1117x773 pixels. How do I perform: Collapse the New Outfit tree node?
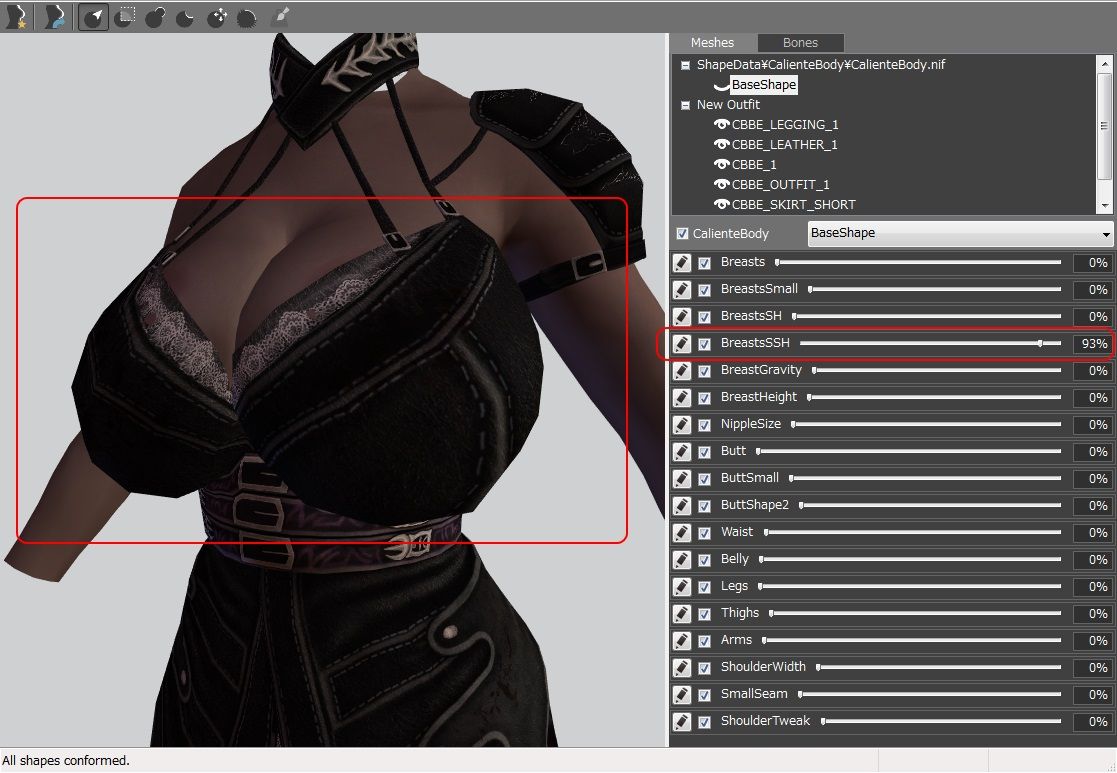(685, 105)
